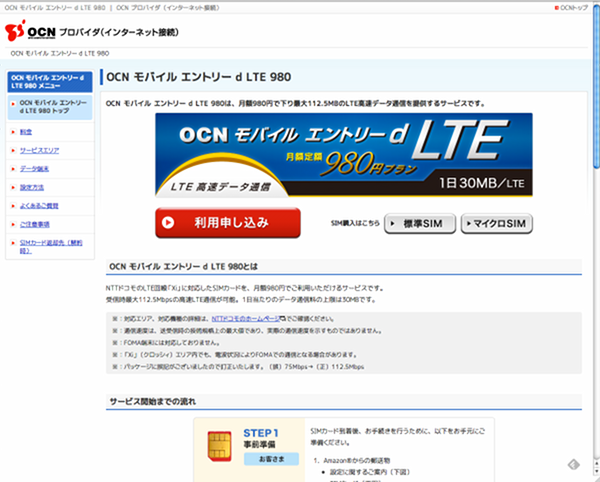Click the breadcrumb text OCN モバイル エントリー d LTE 980

60,53
